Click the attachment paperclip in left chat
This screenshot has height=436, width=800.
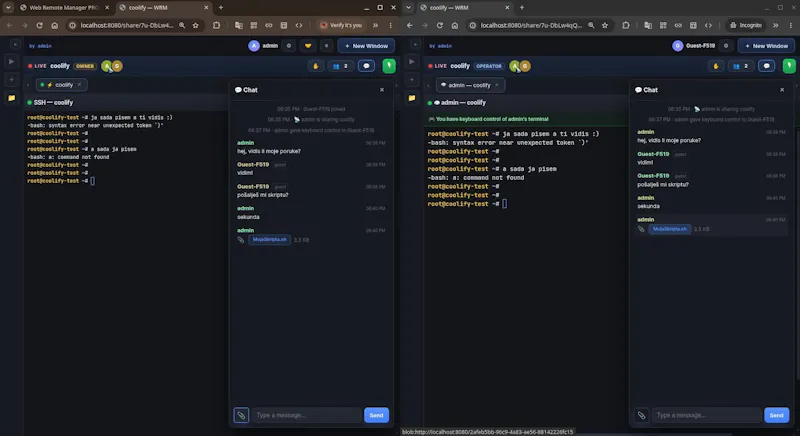click(x=241, y=415)
